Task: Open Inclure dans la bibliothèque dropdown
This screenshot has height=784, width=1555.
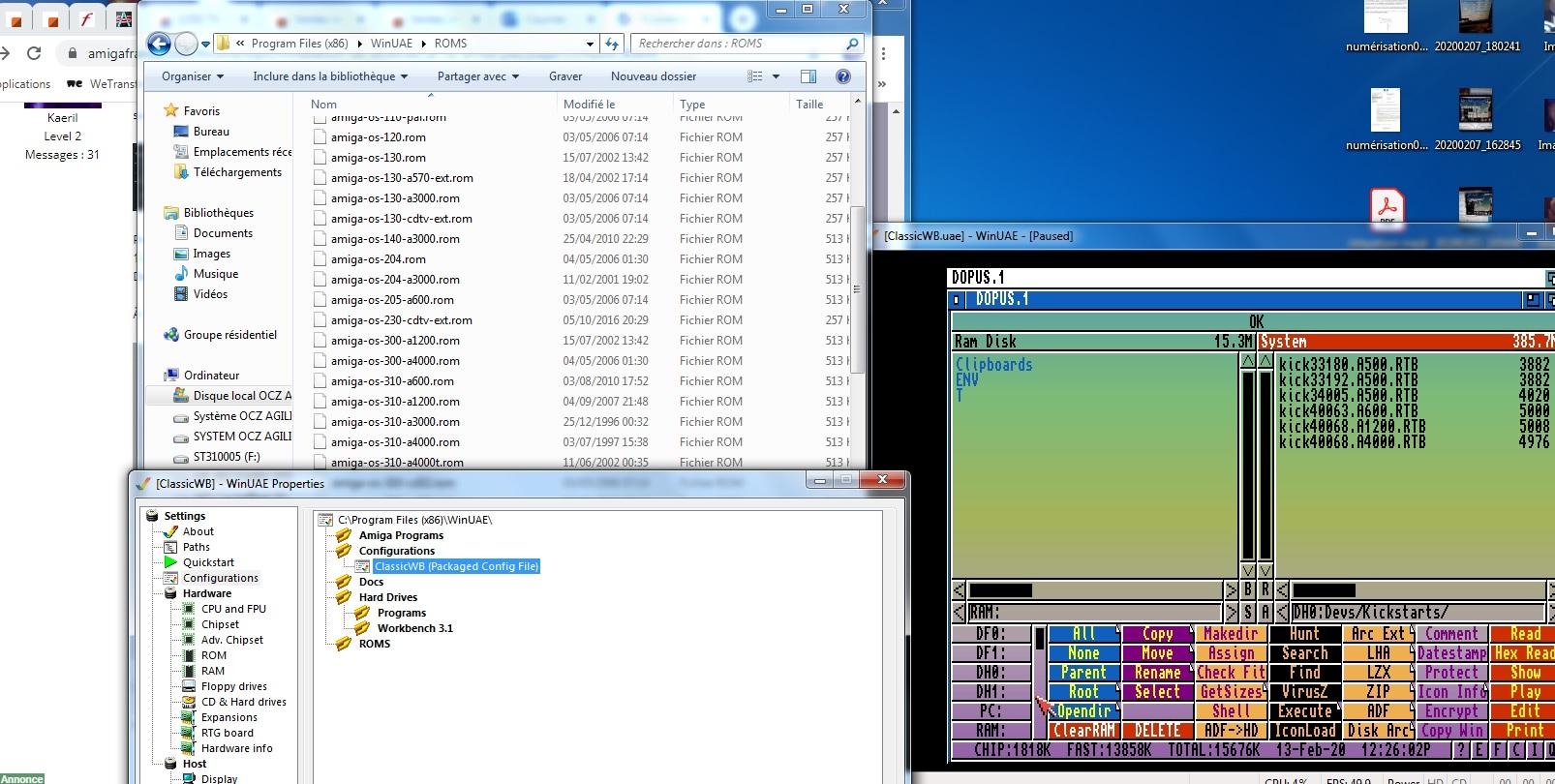Action: [x=330, y=76]
